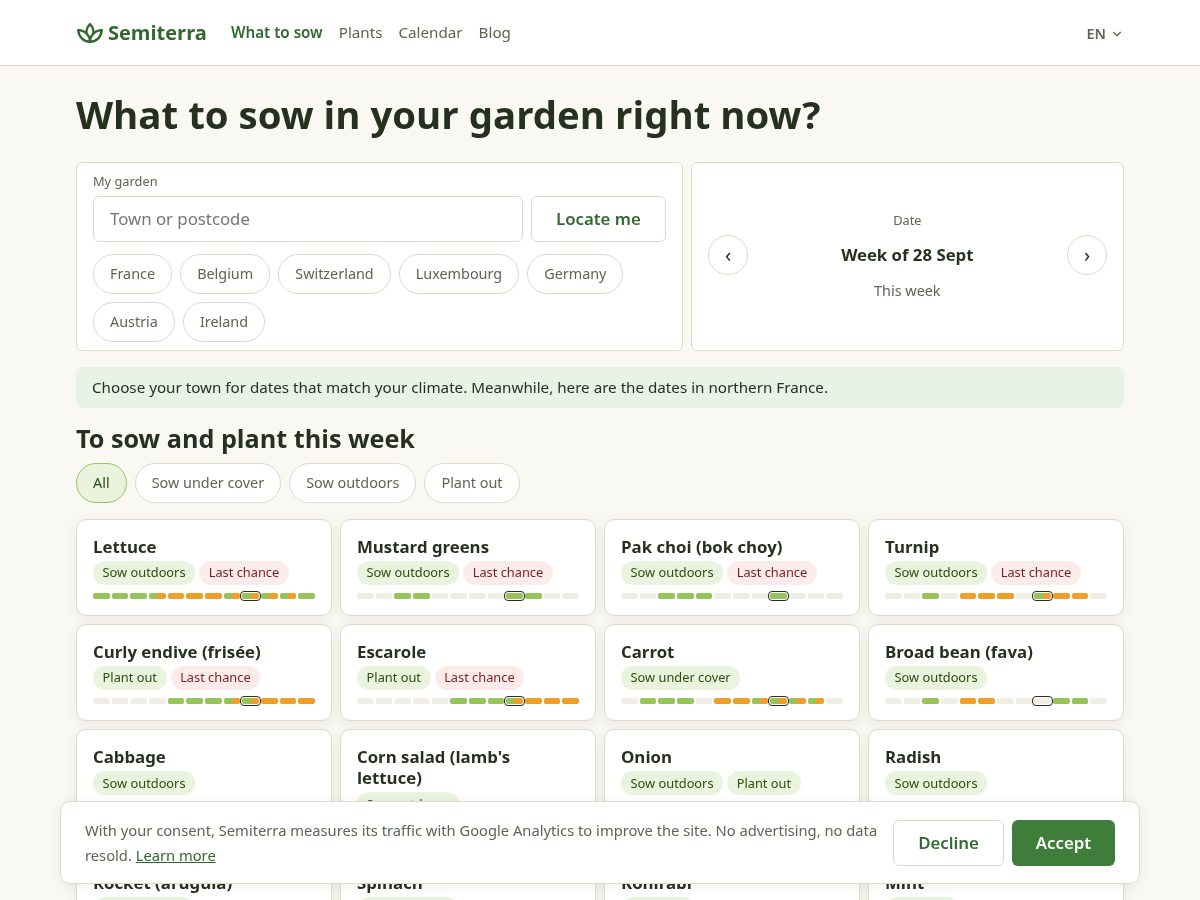
Task: Open the Broad bean (fava) card
Action: click(996, 672)
